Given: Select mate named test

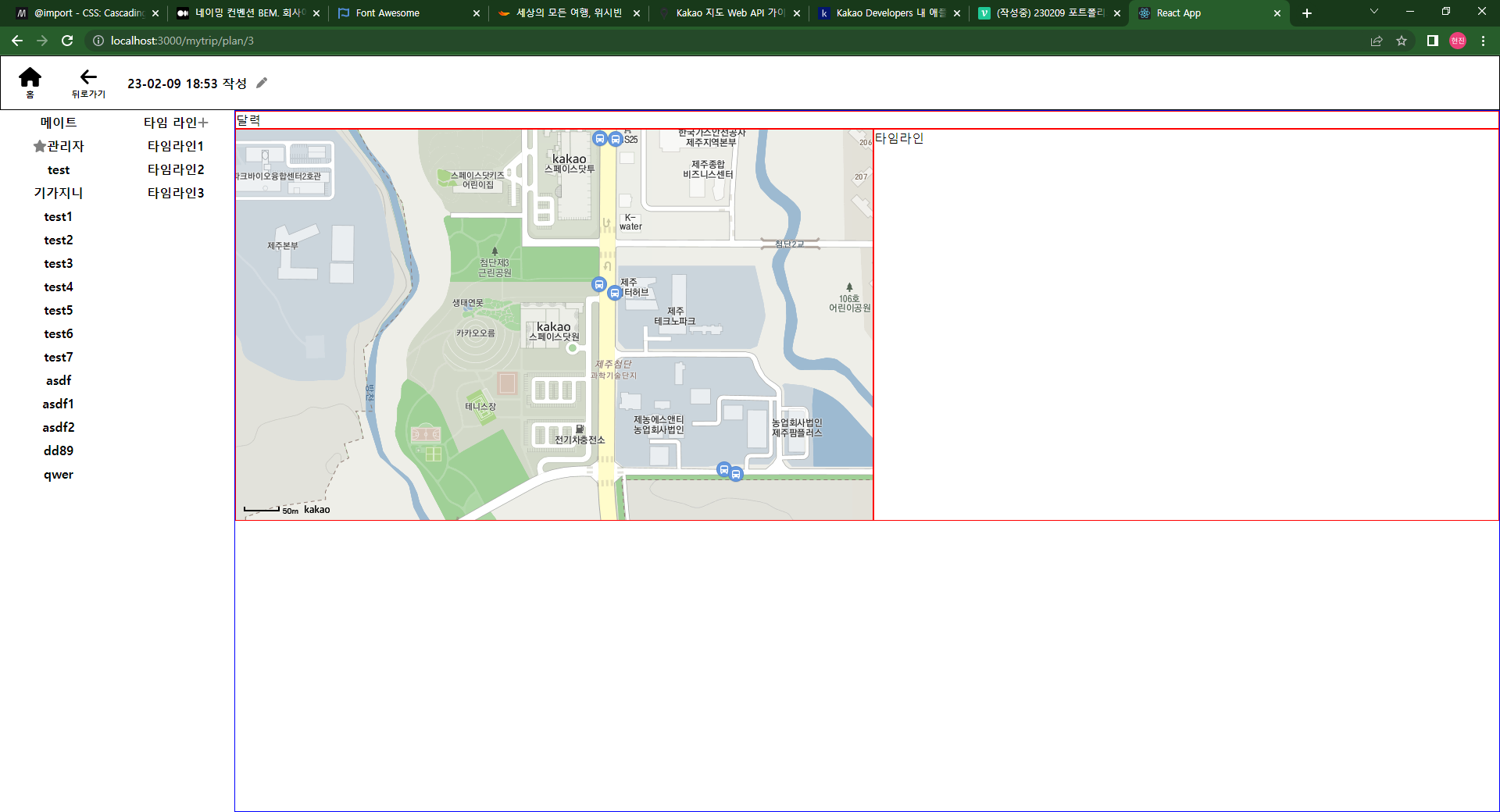Looking at the screenshot, I should click(59, 169).
